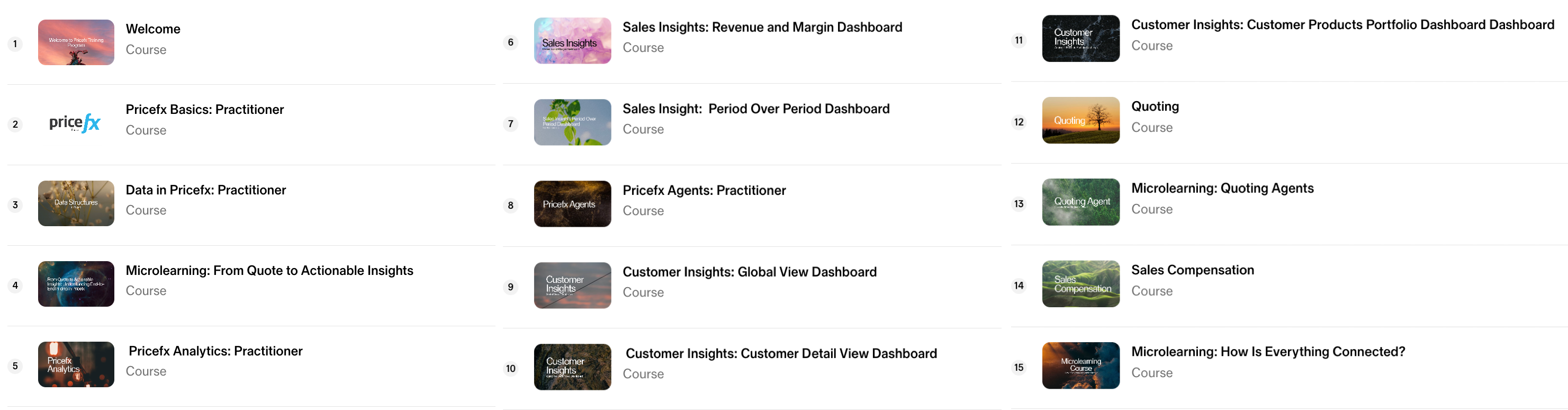The height and width of the screenshot is (410, 1568).
Task: Open Data in Pricefx: Practitioner course
Action: (206, 190)
